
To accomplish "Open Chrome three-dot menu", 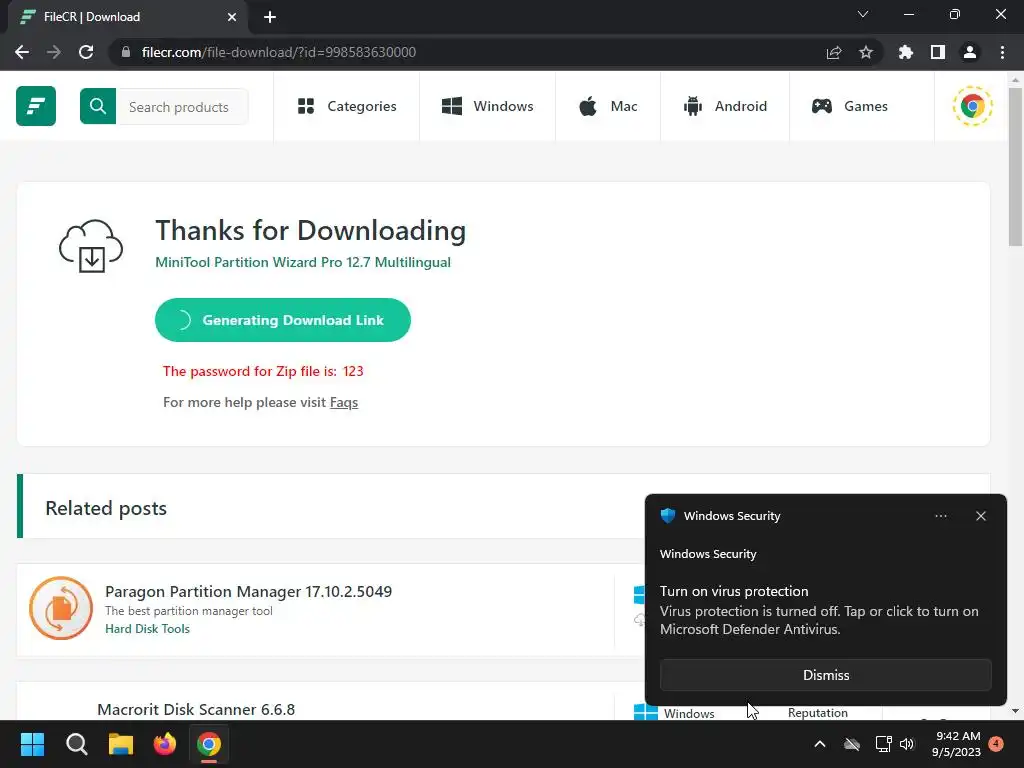I will 1002,52.
